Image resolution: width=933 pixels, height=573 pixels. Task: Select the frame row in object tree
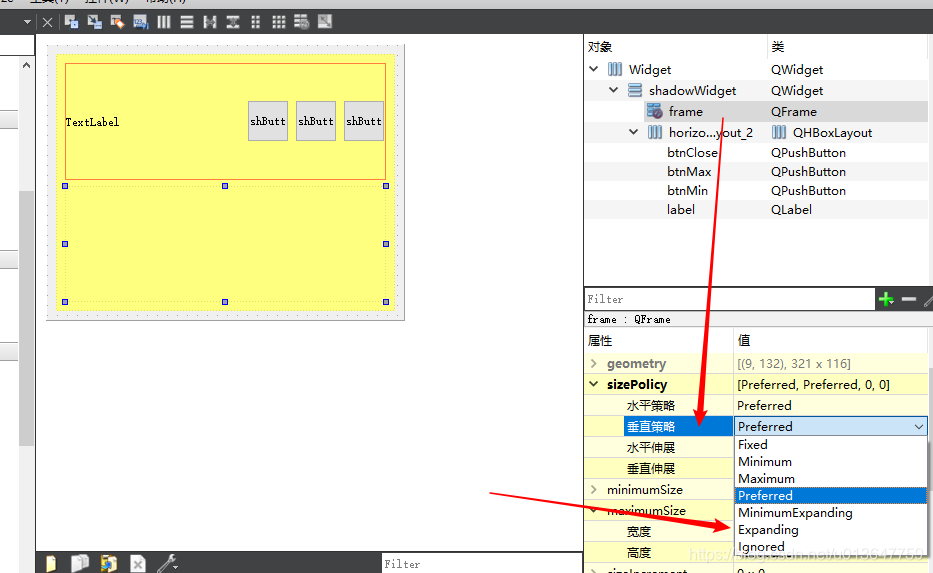(756, 111)
